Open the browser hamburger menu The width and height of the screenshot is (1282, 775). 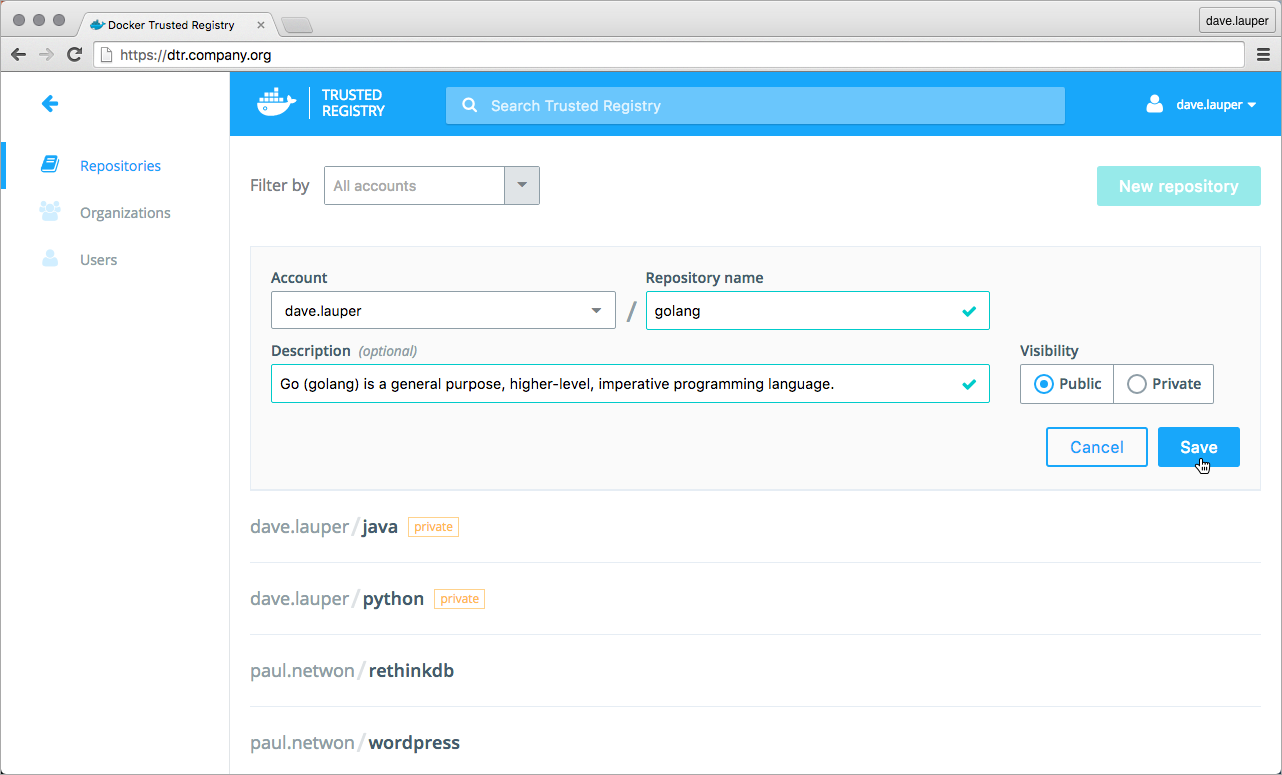1263,55
